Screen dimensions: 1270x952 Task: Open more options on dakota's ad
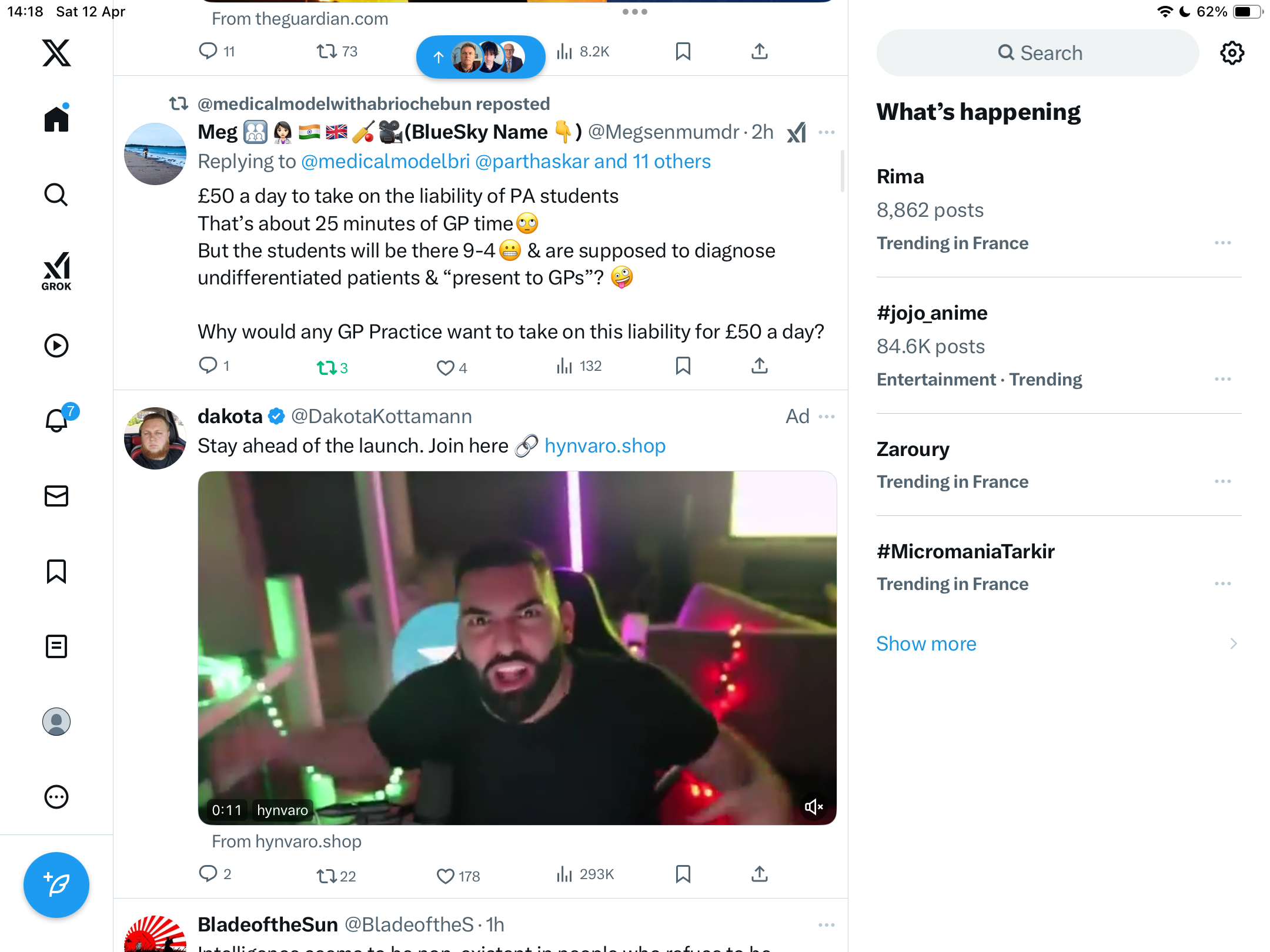(x=827, y=417)
